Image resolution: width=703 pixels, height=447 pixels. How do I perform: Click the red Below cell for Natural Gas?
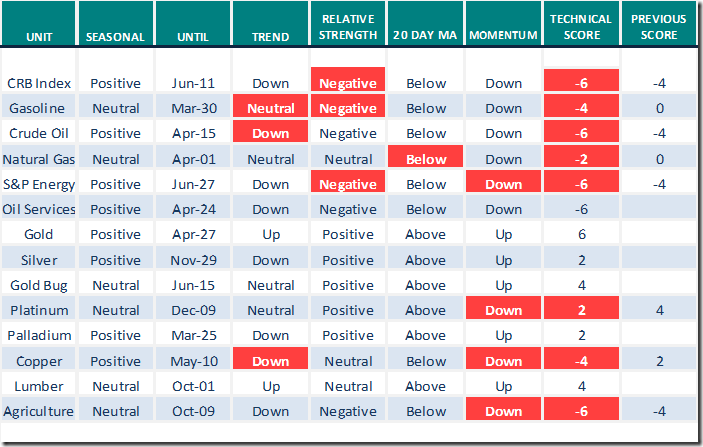click(x=426, y=159)
